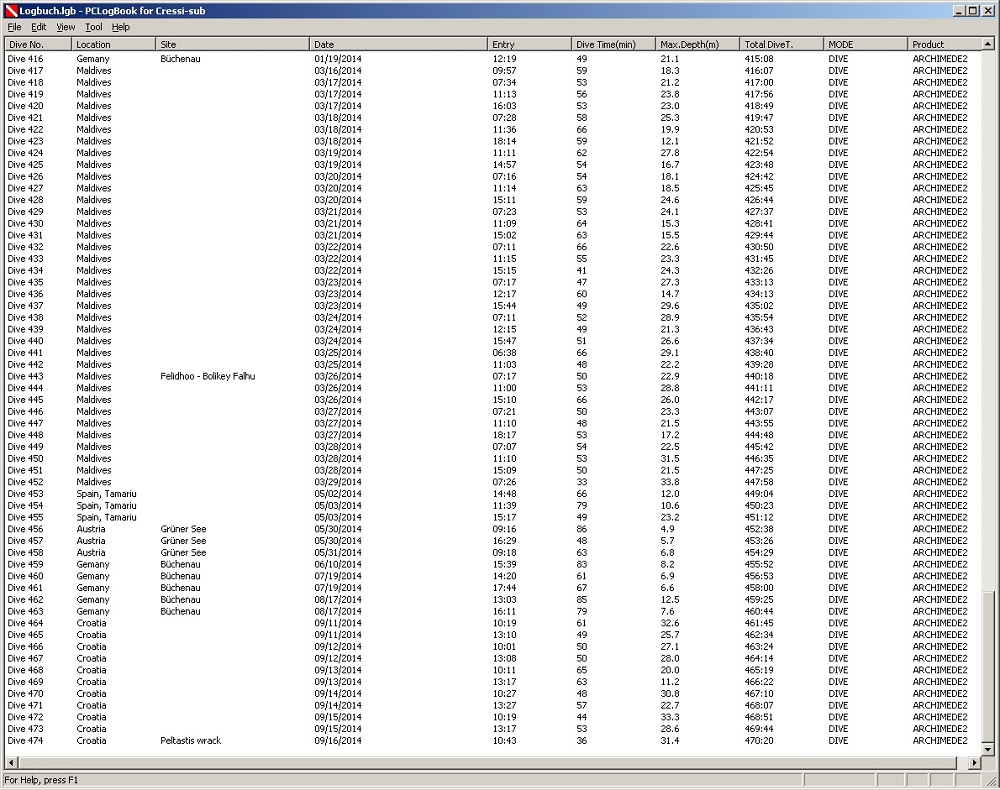The width and height of the screenshot is (1000, 790).
Task: Select the Dive 436 row
Action: click(x=493, y=294)
